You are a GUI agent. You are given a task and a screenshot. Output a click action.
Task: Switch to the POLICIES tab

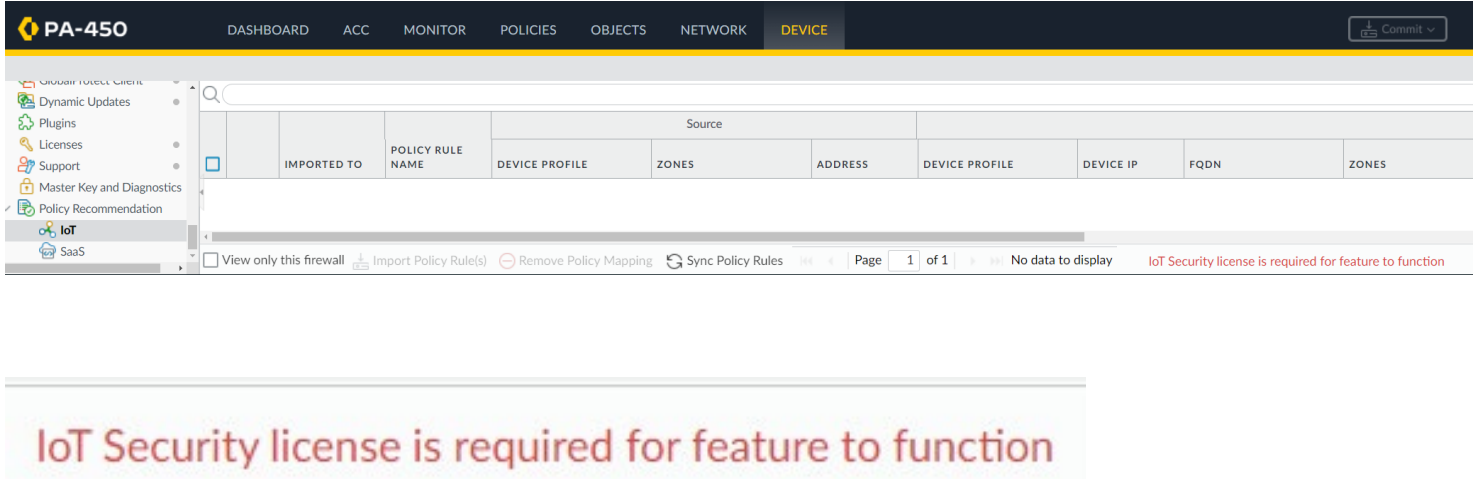[528, 30]
